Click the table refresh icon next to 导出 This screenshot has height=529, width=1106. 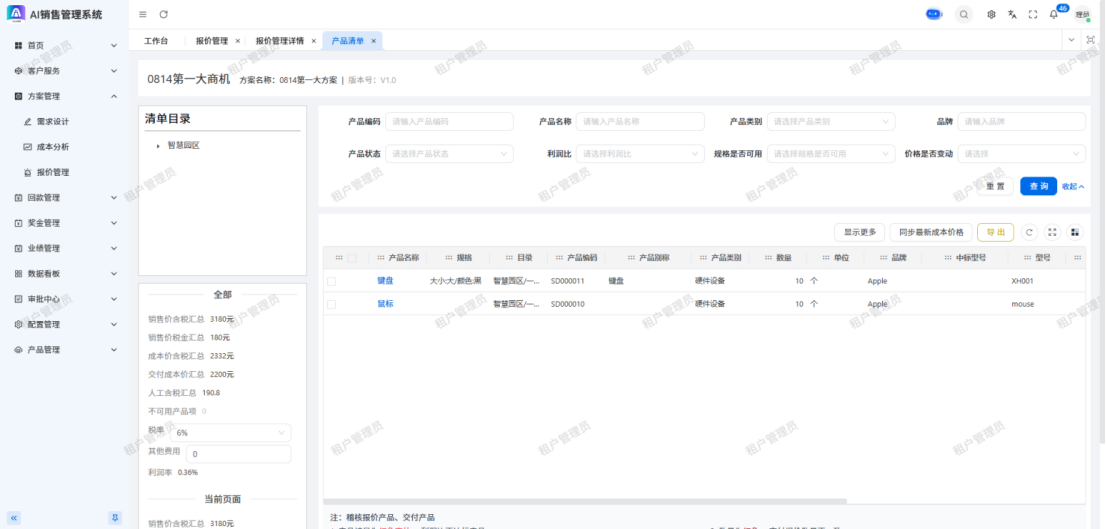click(x=1029, y=232)
